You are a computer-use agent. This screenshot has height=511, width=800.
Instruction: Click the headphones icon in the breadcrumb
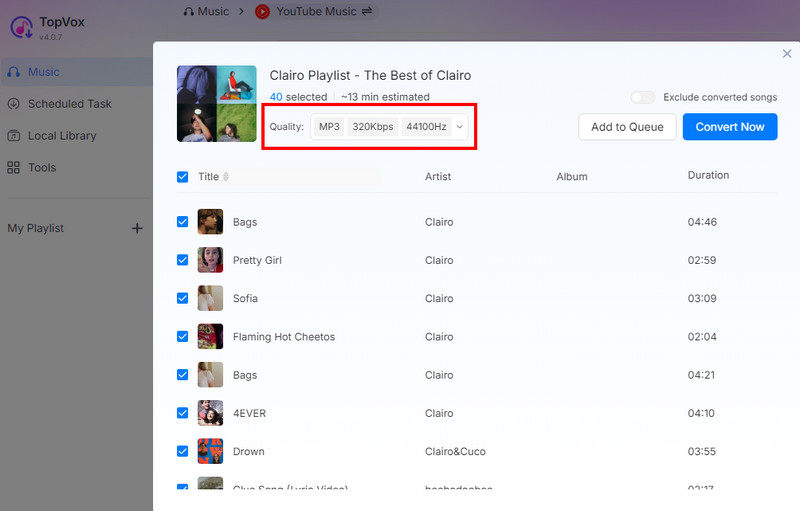click(189, 12)
